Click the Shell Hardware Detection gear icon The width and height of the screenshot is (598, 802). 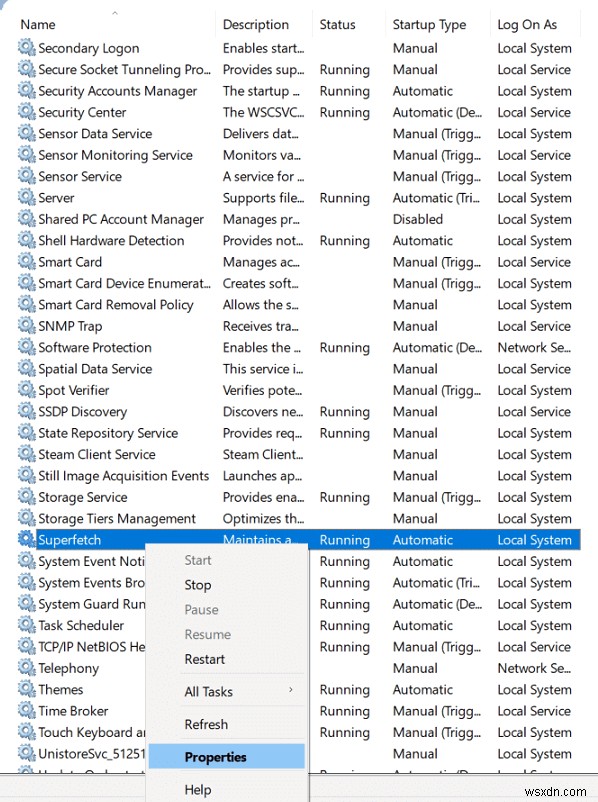(x=27, y=240)
